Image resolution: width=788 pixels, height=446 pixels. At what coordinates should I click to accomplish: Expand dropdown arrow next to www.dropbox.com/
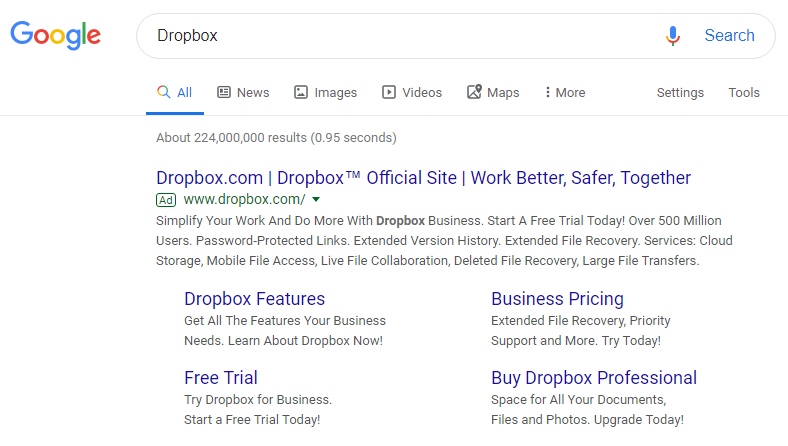316,200
